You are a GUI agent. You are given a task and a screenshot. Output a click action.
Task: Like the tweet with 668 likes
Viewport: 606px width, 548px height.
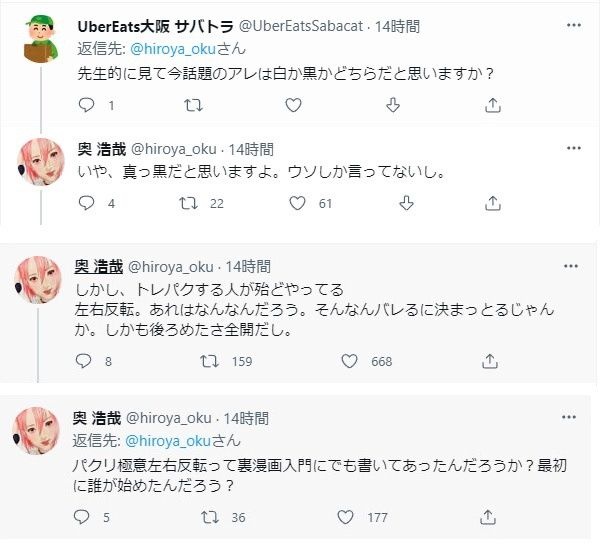pos(349,361)
